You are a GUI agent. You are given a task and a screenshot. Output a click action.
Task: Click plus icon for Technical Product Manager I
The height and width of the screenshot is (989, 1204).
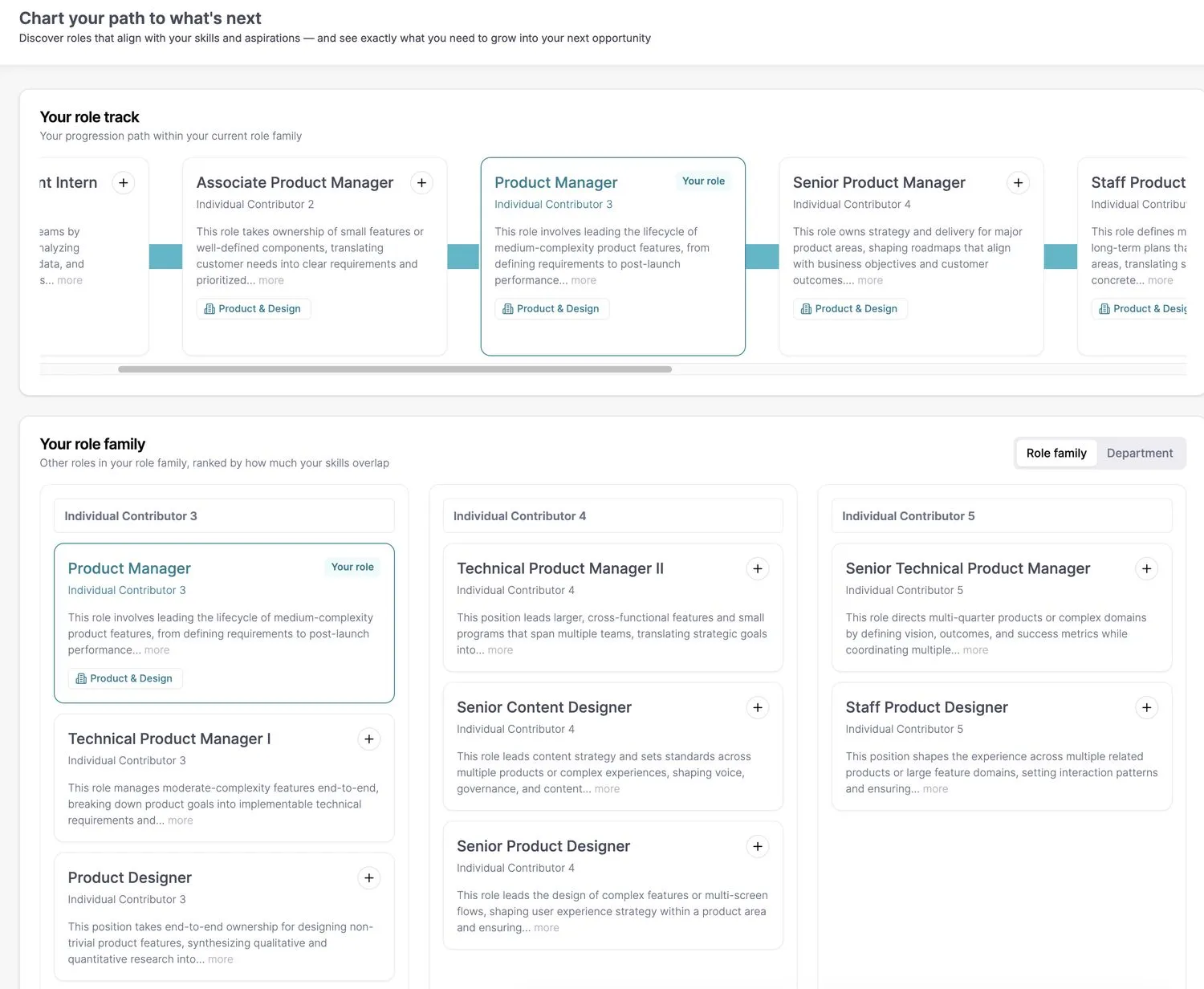click(x=368, y=739)
